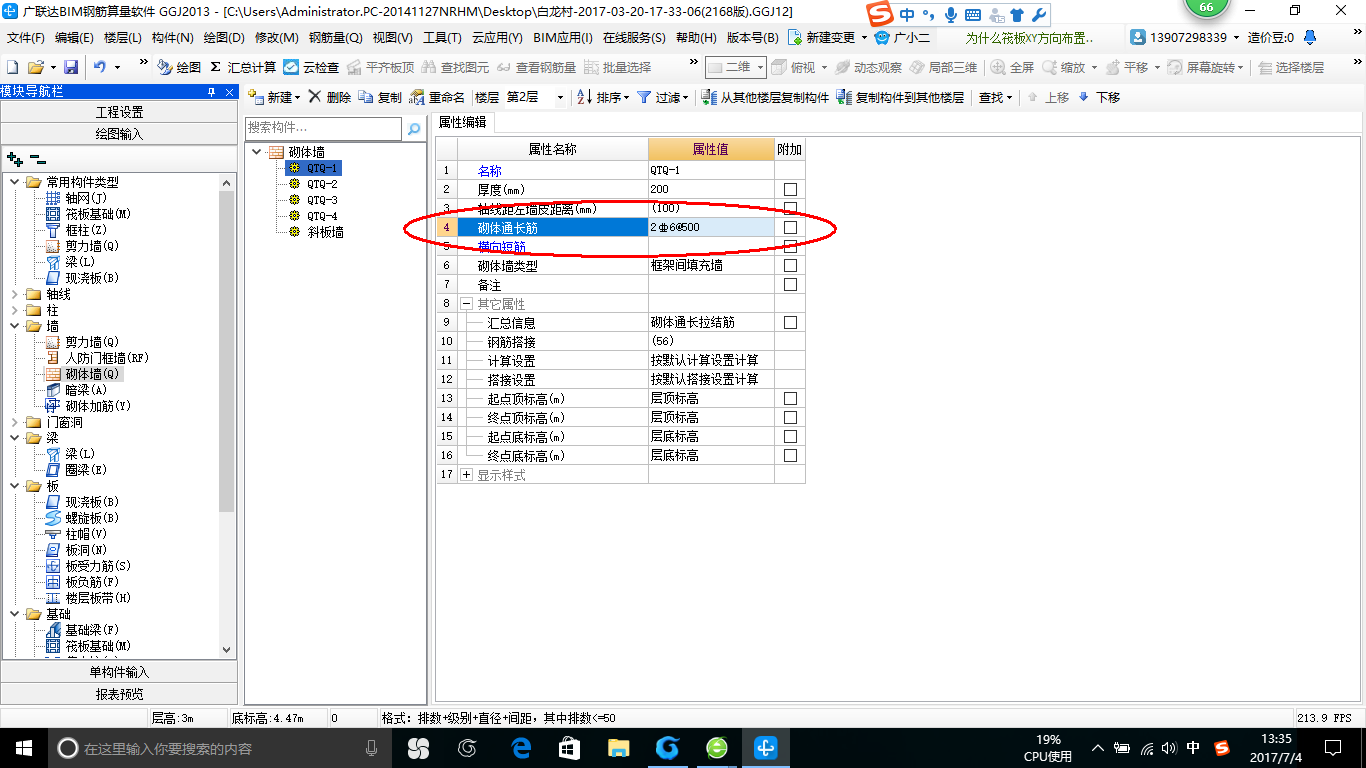Expand the 轴线 folder in navigation
The height and width of the screenshot is (768, 1366).
(x=14, y=295)
